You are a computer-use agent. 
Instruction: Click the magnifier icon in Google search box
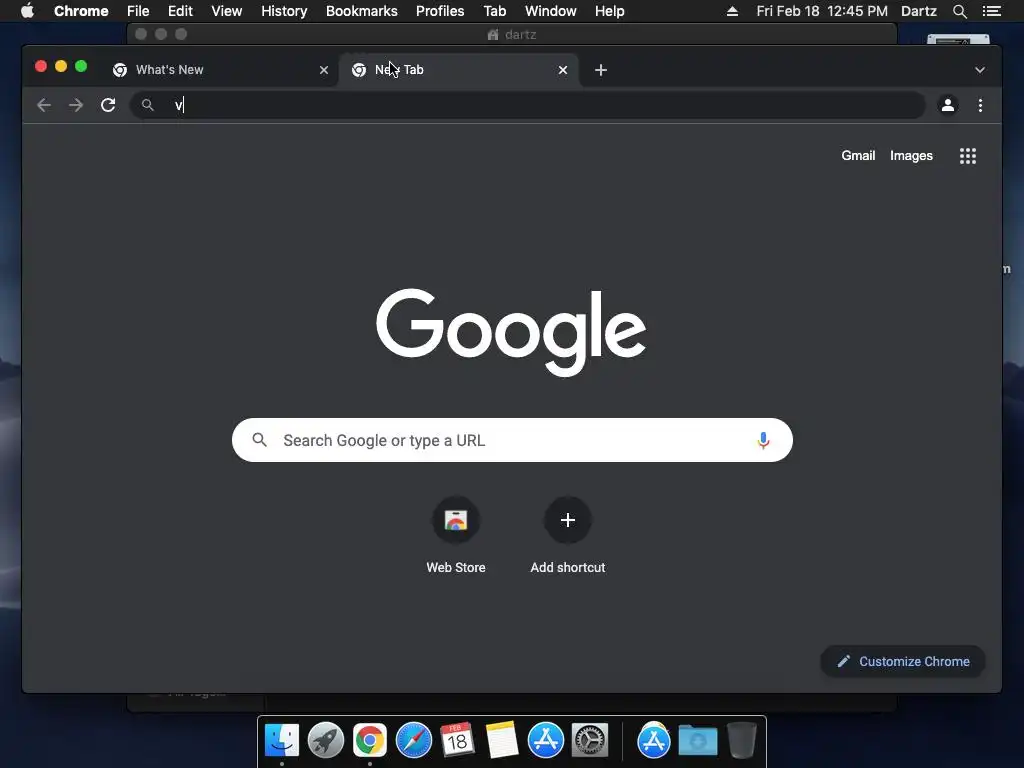pyautogui.click(x=259, y=440)
